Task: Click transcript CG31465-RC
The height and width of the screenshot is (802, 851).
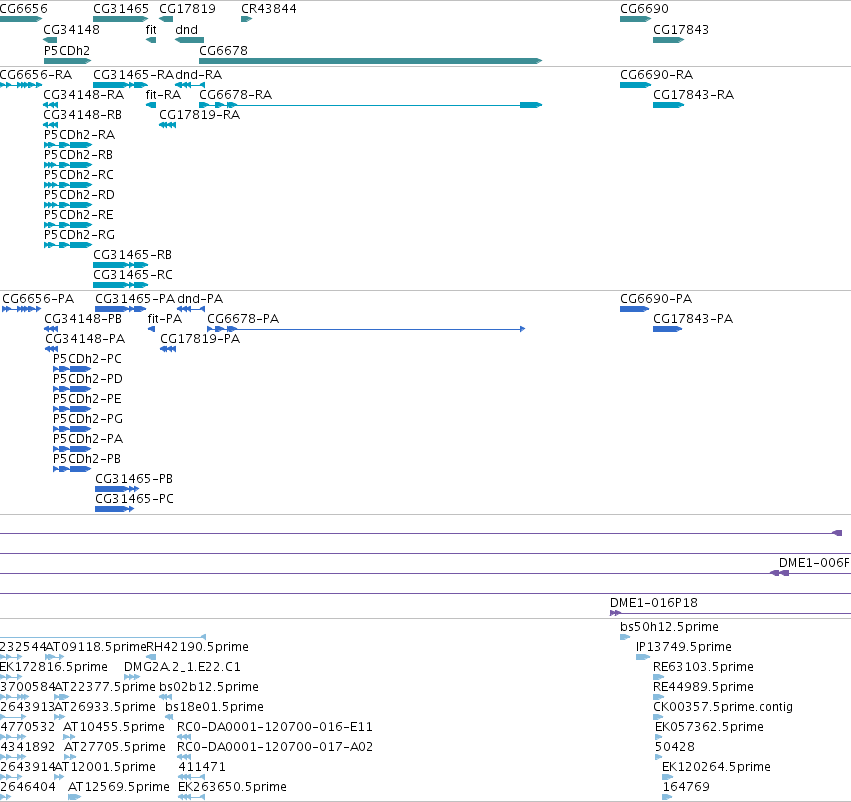Action: [133, 275]
